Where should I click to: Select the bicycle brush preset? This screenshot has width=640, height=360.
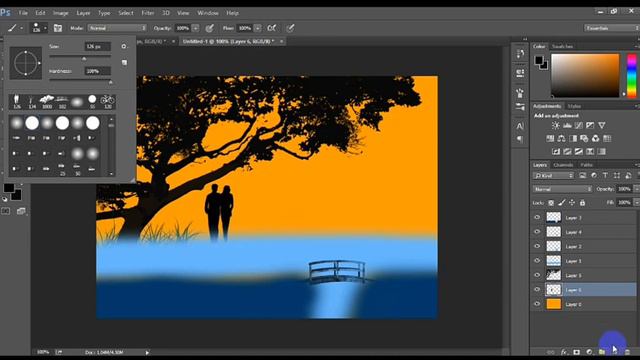[x=108, y=101]
